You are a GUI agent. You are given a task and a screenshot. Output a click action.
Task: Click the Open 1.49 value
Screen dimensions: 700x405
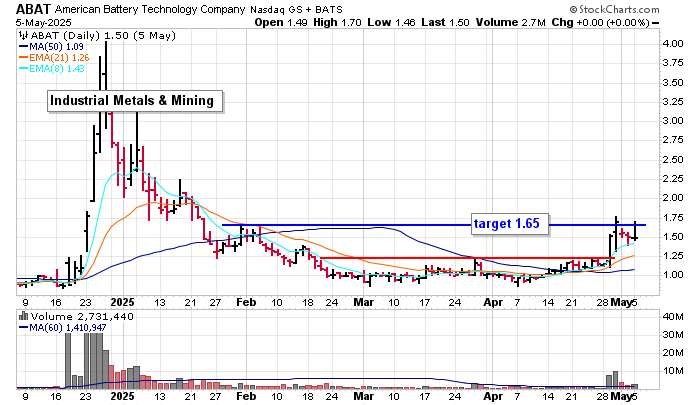(x=281, y=22)
